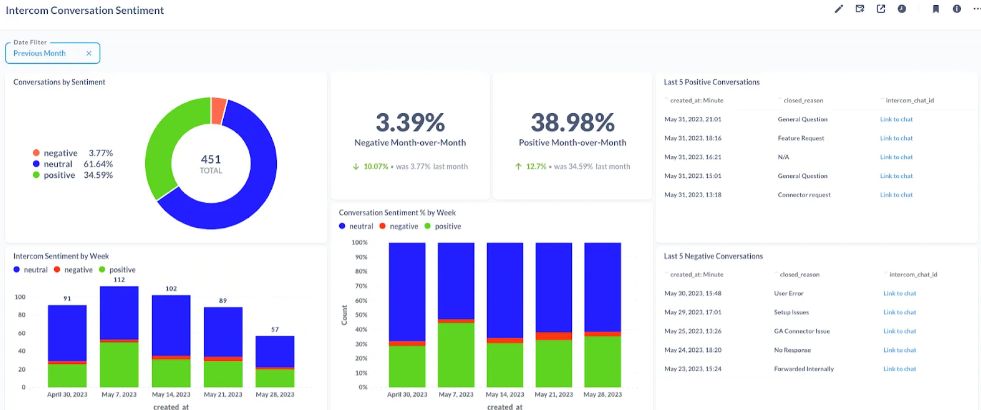This screenshot has width=981, height=410.
Task: Click the May 30, 2023, 15:48 cell
Action: tap(691, 293)
